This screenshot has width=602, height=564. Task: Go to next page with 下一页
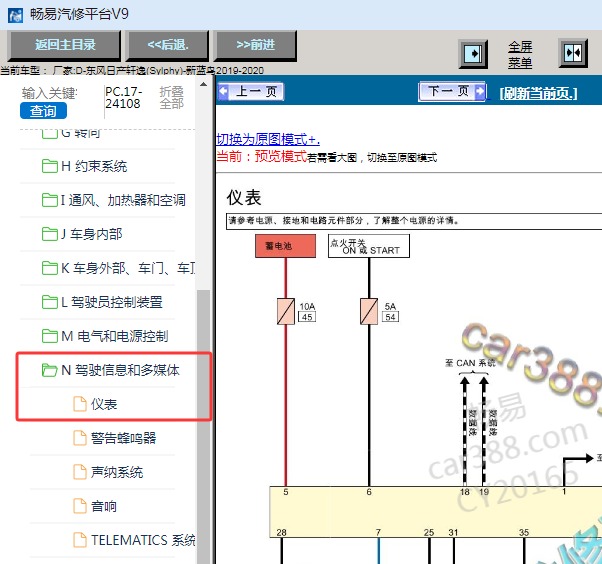tap(452, 91)
